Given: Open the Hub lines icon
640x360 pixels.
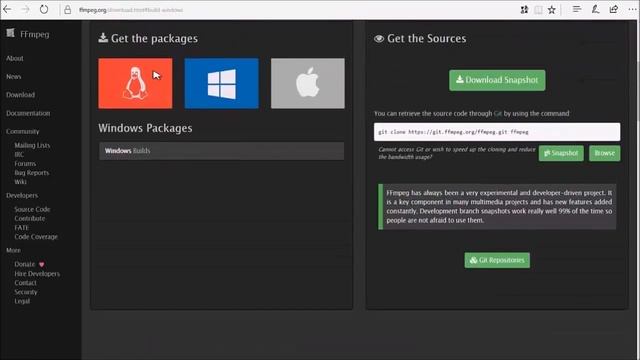Looking at the screenshot, I should [576, 9].
